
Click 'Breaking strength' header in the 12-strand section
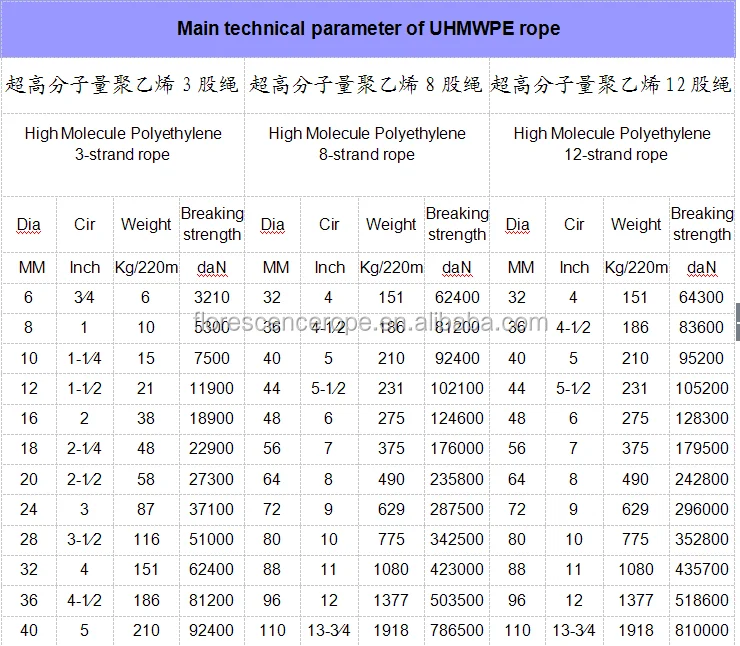(701, 224)
